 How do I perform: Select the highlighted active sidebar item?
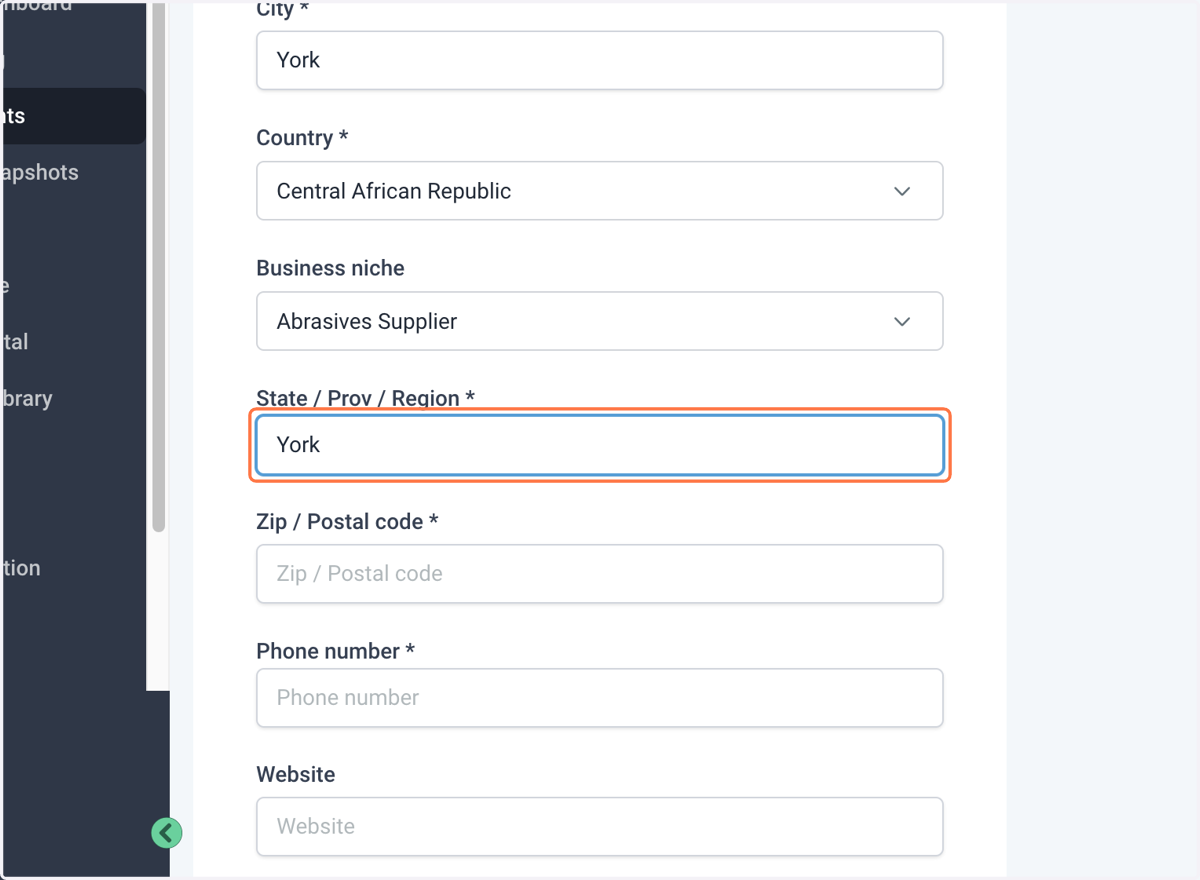click(72, 116)
